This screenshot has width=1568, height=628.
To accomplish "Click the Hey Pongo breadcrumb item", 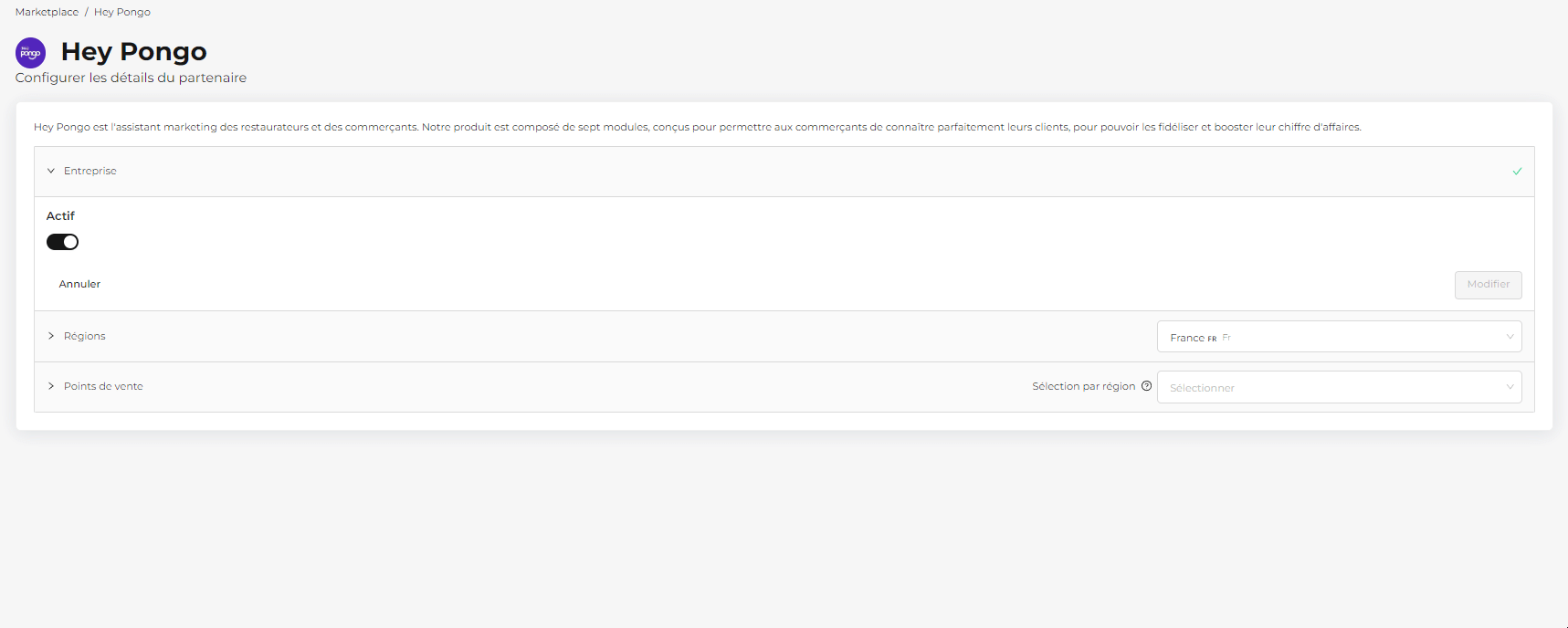I will click(122, 12).
